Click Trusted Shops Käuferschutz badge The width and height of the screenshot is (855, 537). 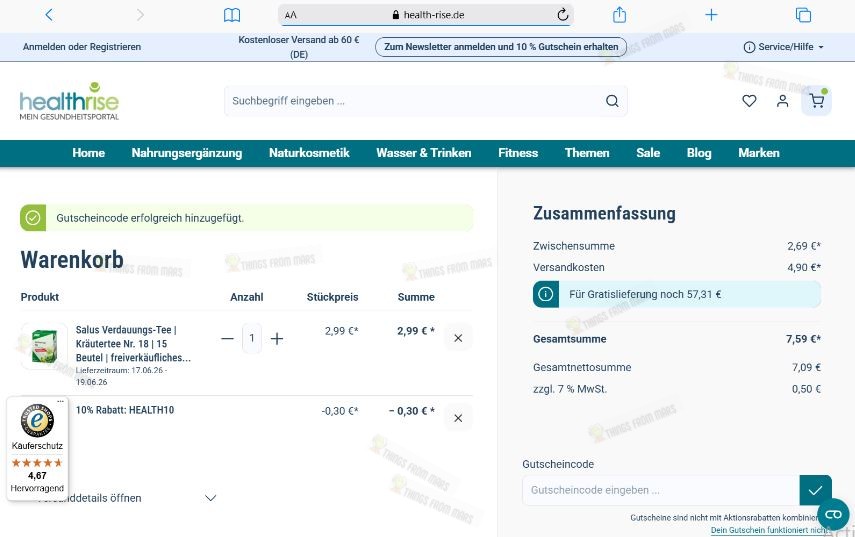(x=37, y=449)
